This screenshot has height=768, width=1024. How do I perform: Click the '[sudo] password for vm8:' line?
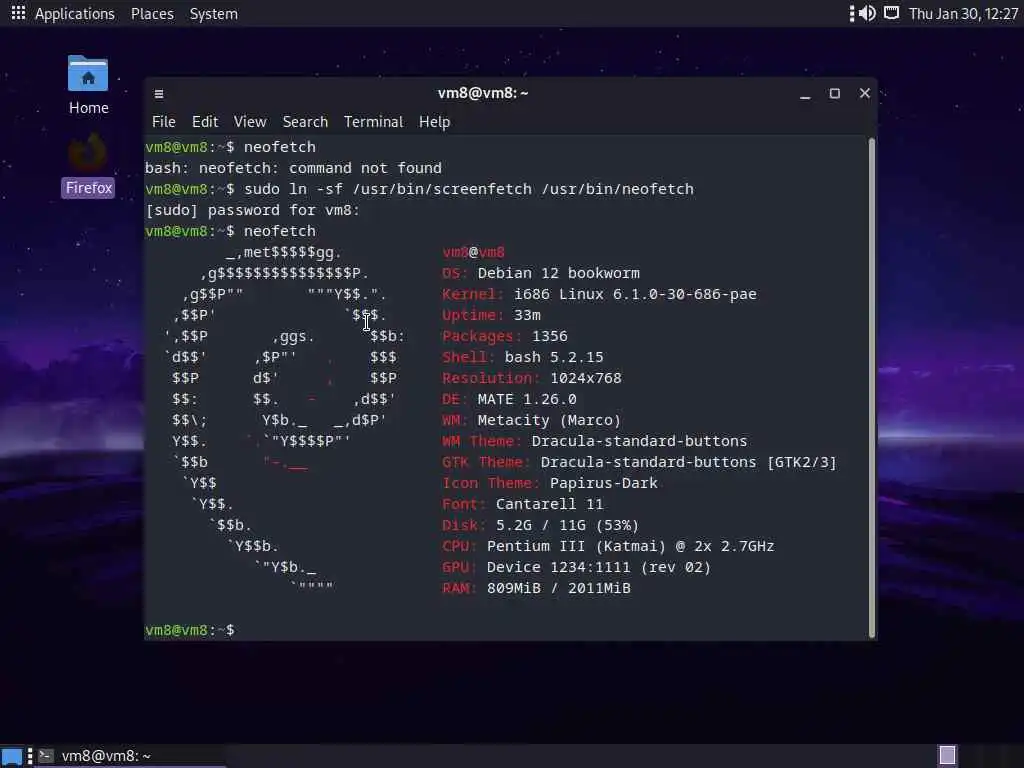coord(252,210)
